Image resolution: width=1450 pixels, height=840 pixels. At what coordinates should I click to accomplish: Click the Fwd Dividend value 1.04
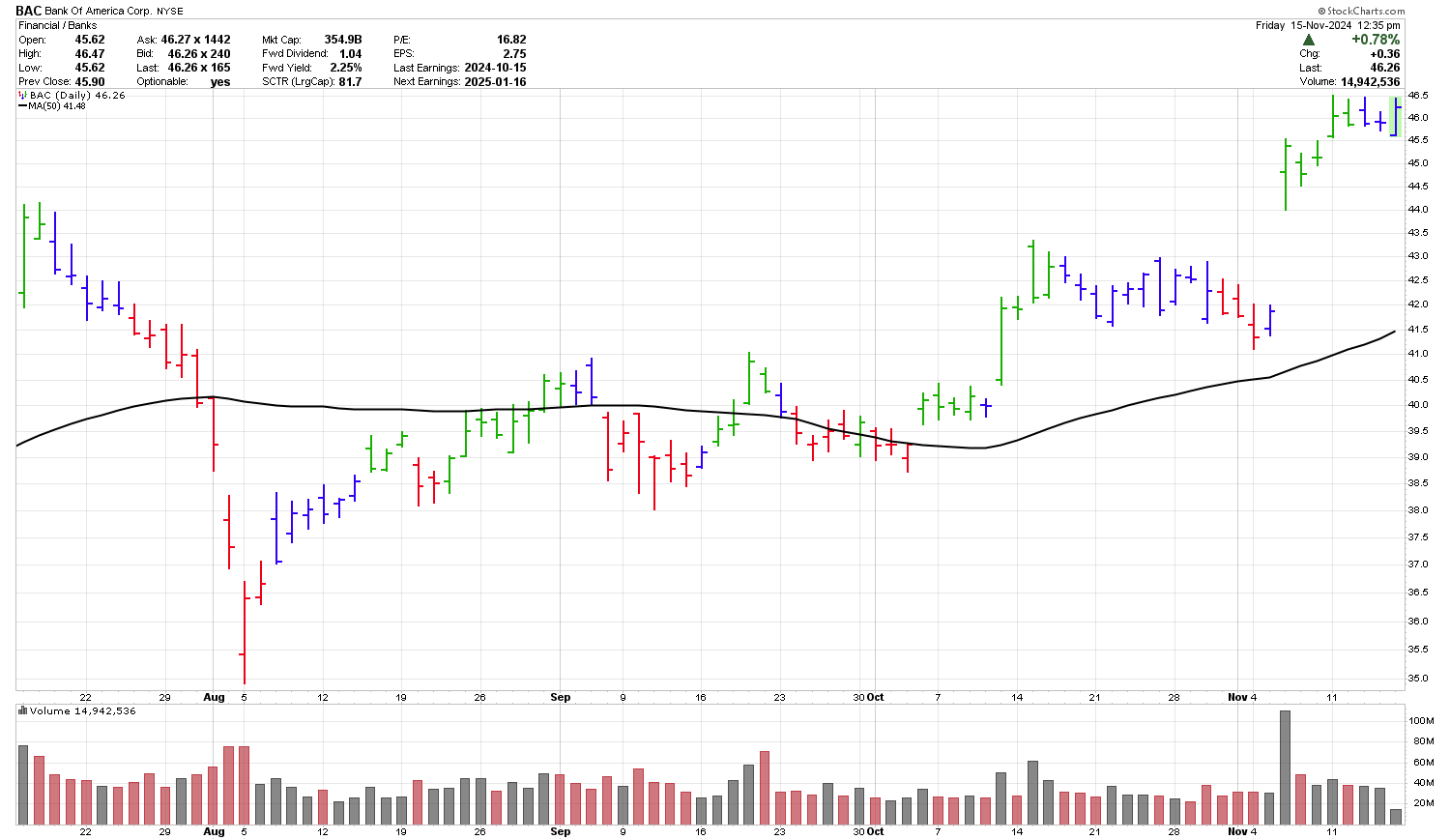tap(351, 54)
